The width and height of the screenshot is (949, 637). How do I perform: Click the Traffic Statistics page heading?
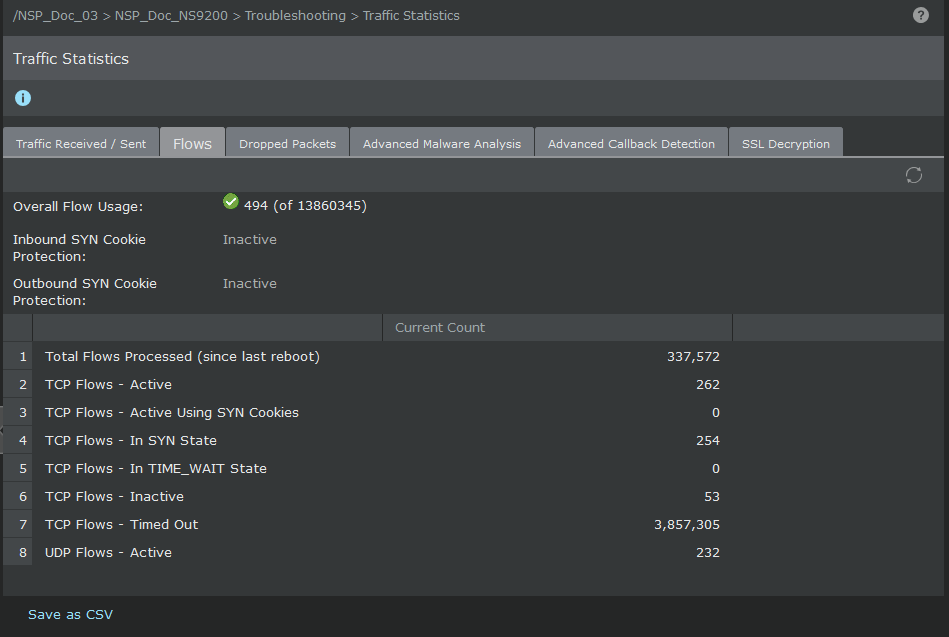pos(71,59)
